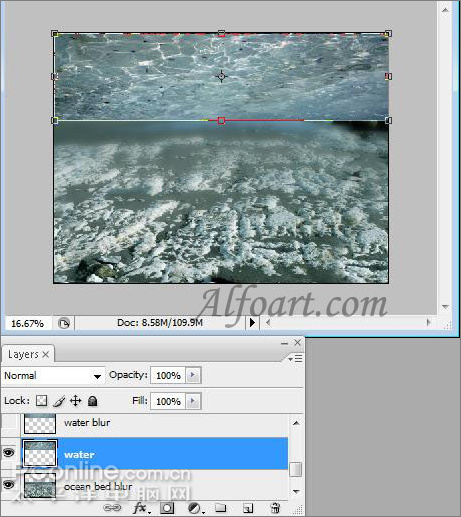This screenshot has width=461, height=517.
Task: Create a new layer
Action: [x=247, y=508]
